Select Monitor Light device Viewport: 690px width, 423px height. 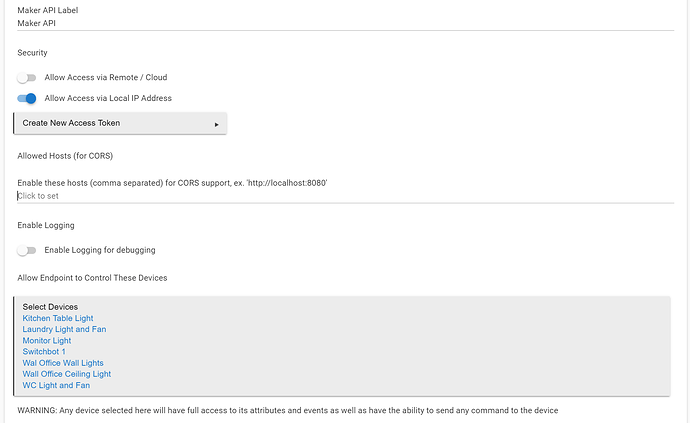tap(47, 341)
